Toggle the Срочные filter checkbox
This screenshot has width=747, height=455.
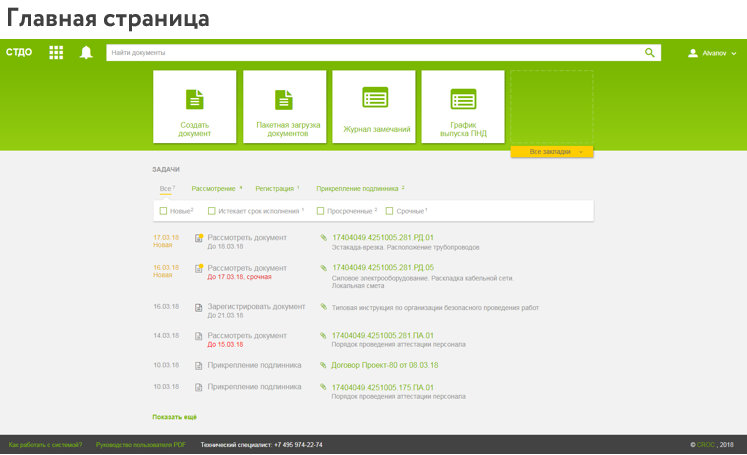coord(389,211)
